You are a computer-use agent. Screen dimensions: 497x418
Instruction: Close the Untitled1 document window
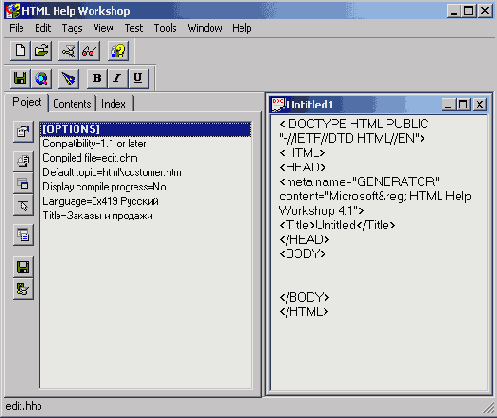(x=480, y=105)
